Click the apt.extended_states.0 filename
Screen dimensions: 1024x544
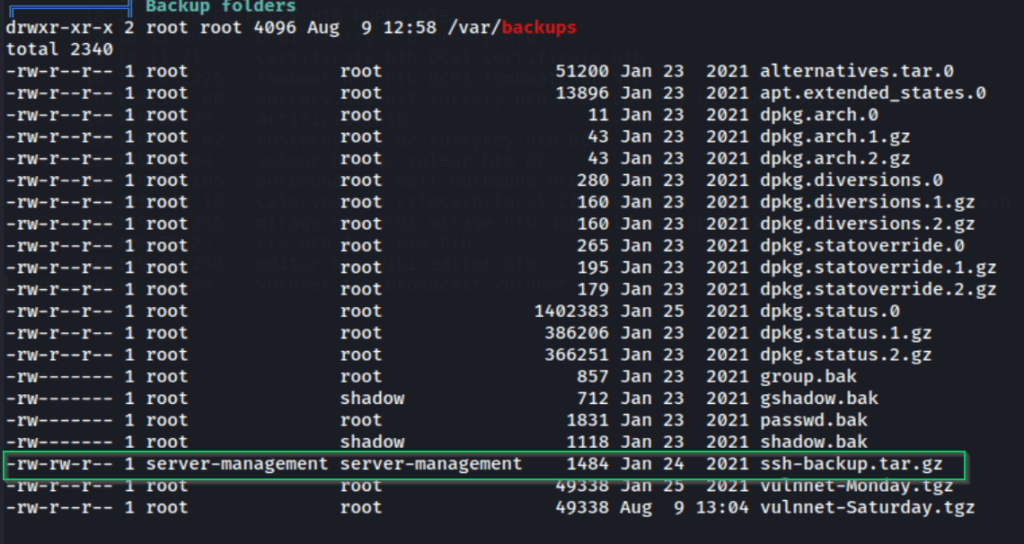tap(872, 93)
